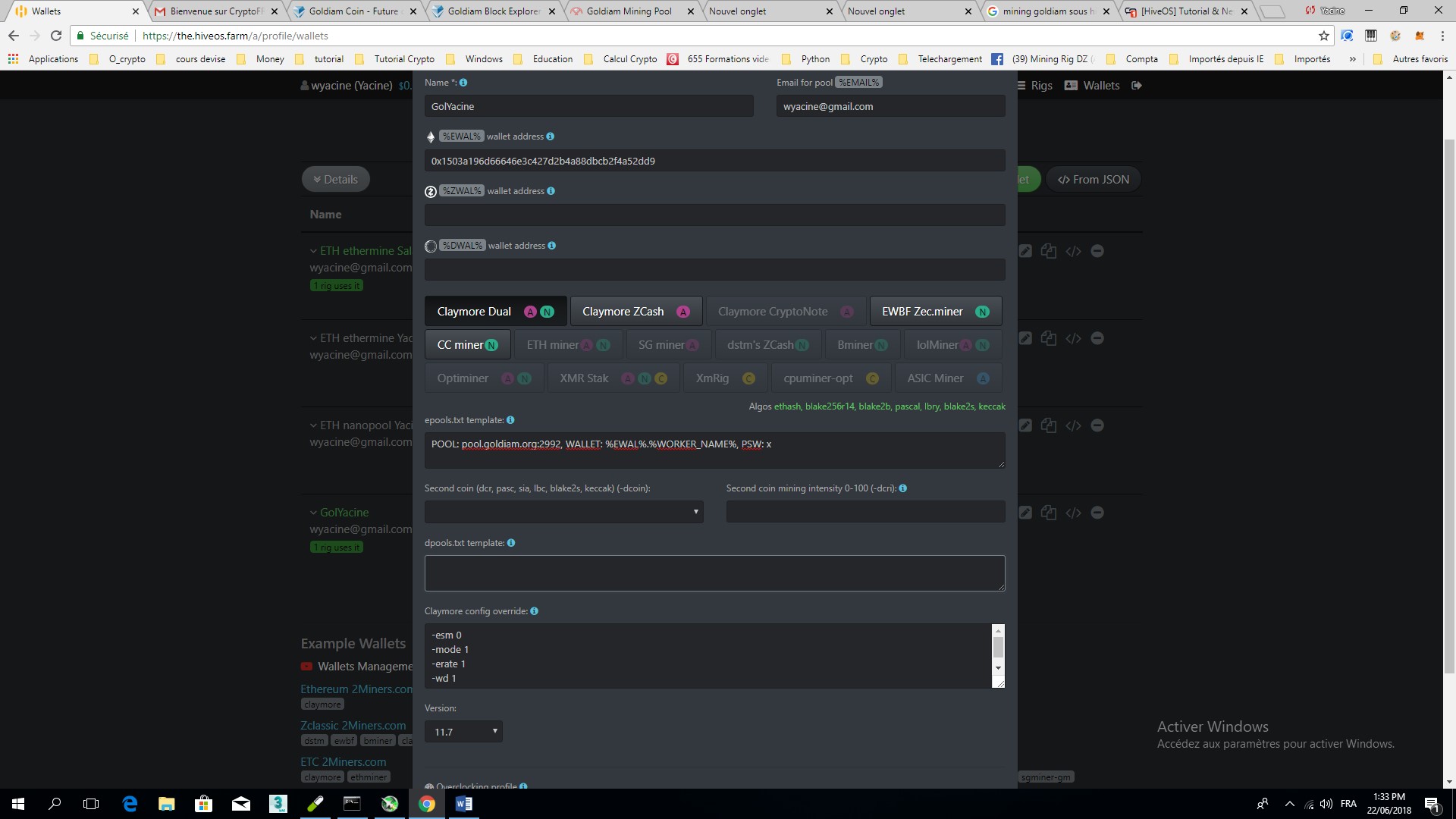Image resolution: width=1456 pixels, height=819 pixels.
Task: Click the logout icon next to Wallets
Action: (1137, 86)
